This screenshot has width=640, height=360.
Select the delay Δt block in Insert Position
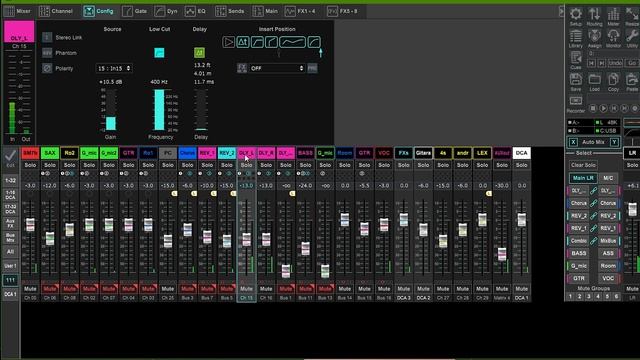pyautogui.click(x=243, y=42)
